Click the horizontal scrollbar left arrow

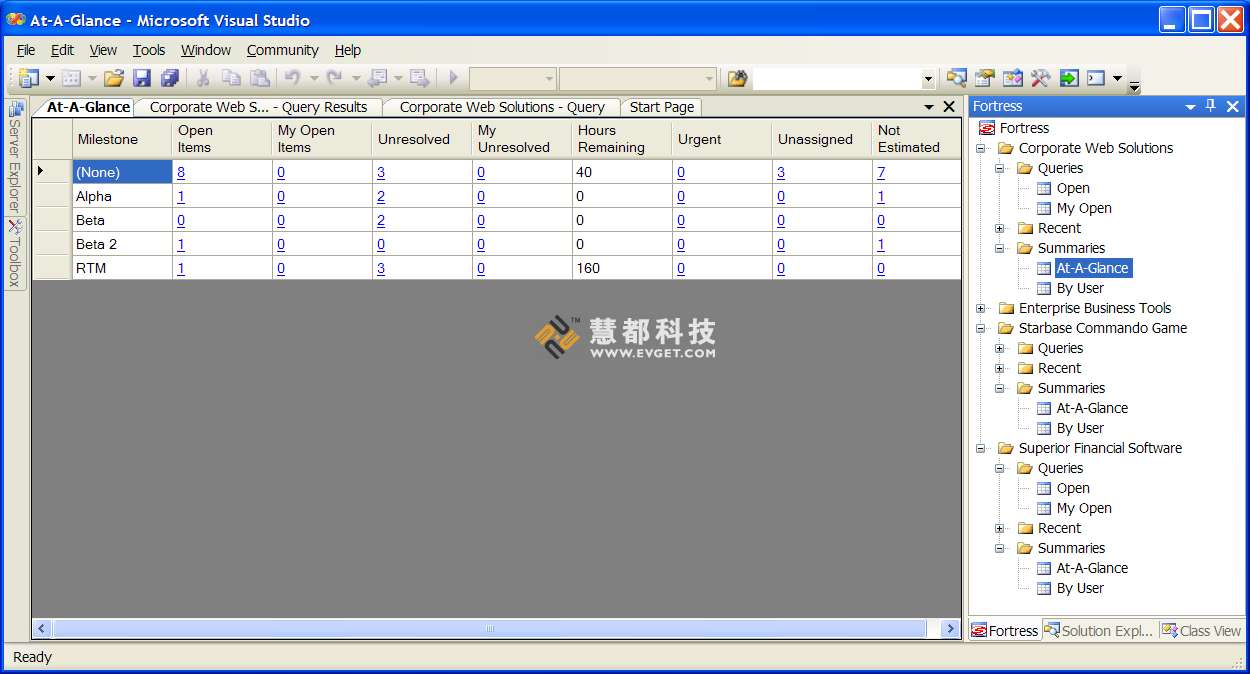[41, 629]
